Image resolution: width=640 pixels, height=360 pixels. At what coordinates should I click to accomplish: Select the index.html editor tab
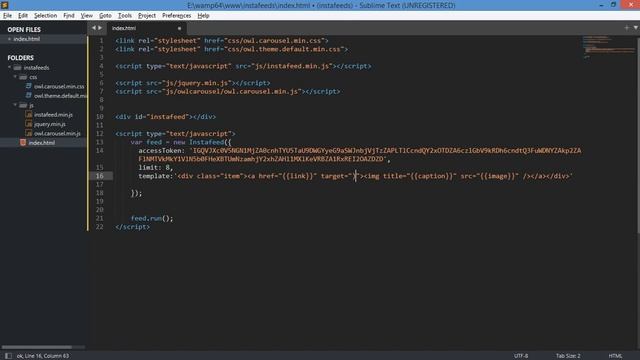pyautogui.click(x=147, y=28)
